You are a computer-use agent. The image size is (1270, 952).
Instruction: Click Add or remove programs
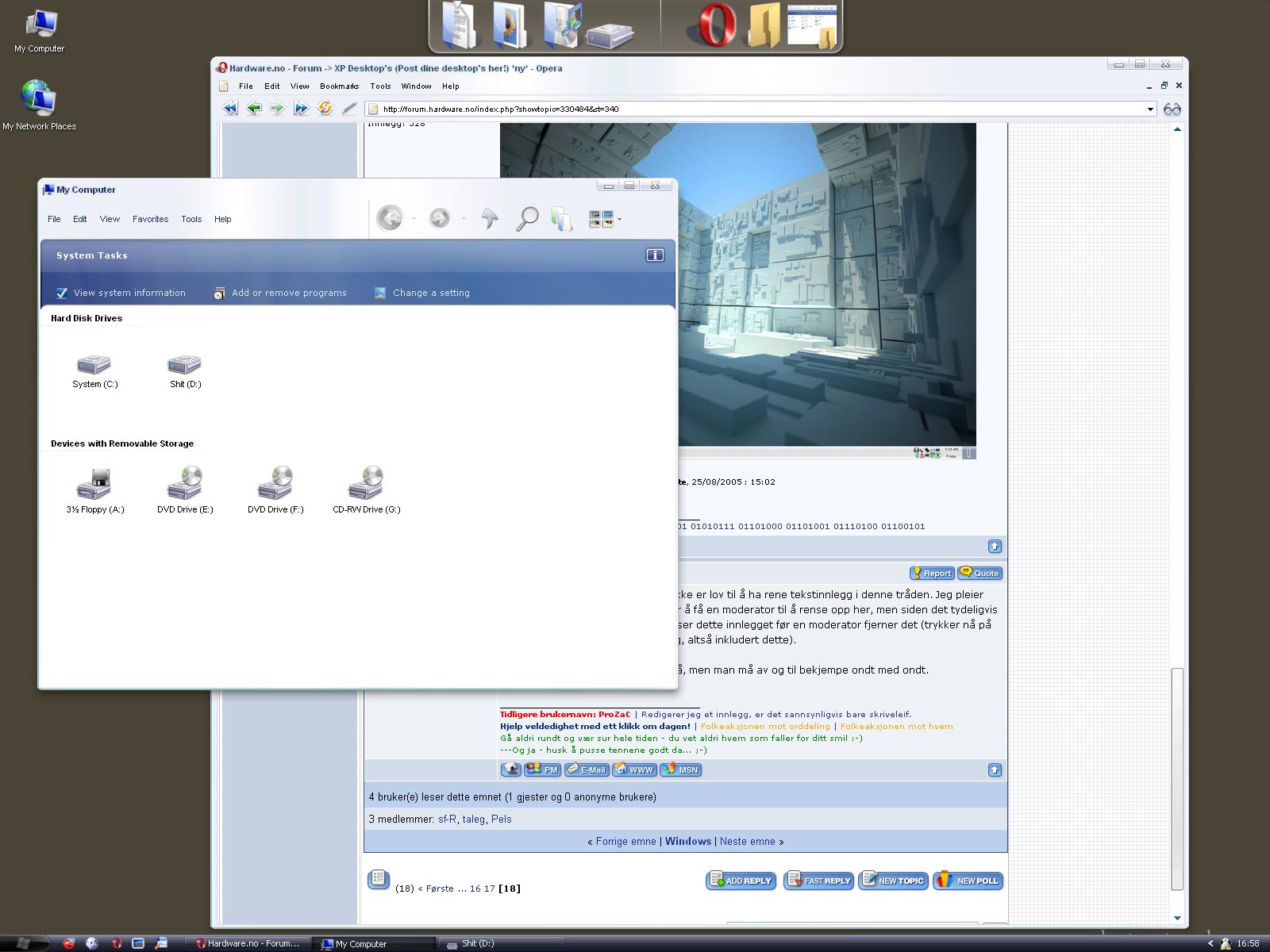coord(280,293)
